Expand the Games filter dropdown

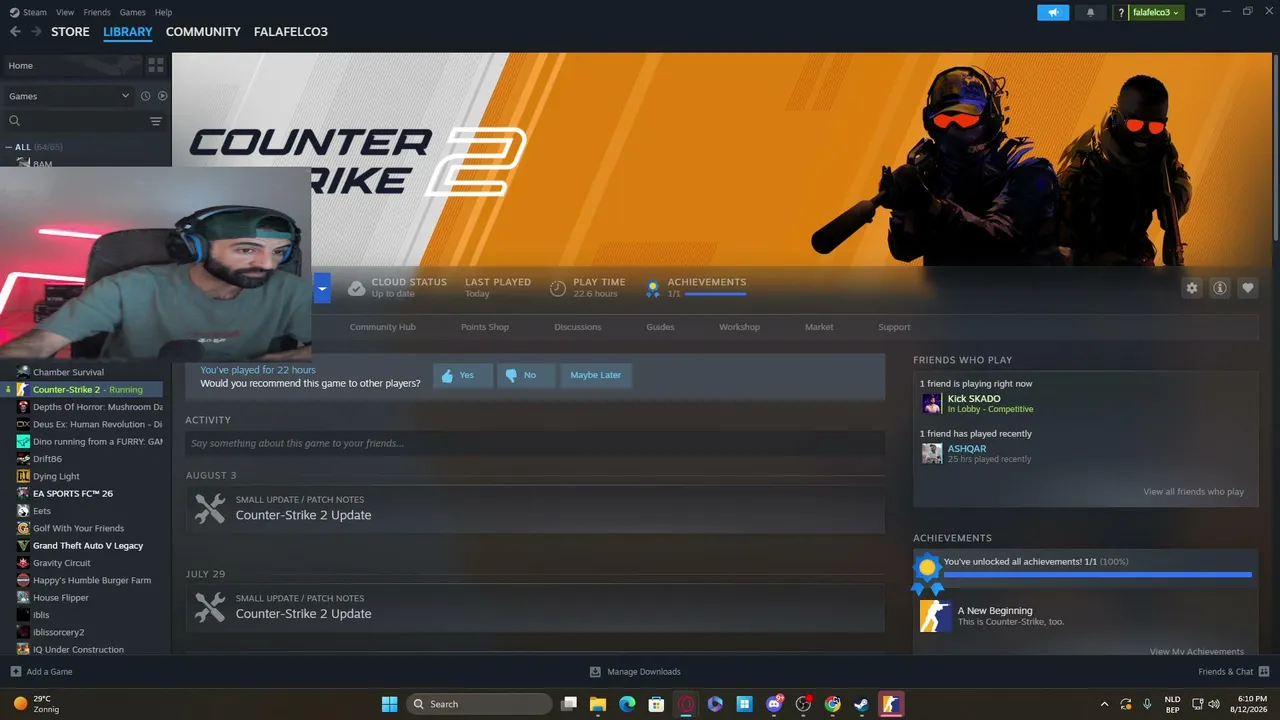(x=69, y=96)
